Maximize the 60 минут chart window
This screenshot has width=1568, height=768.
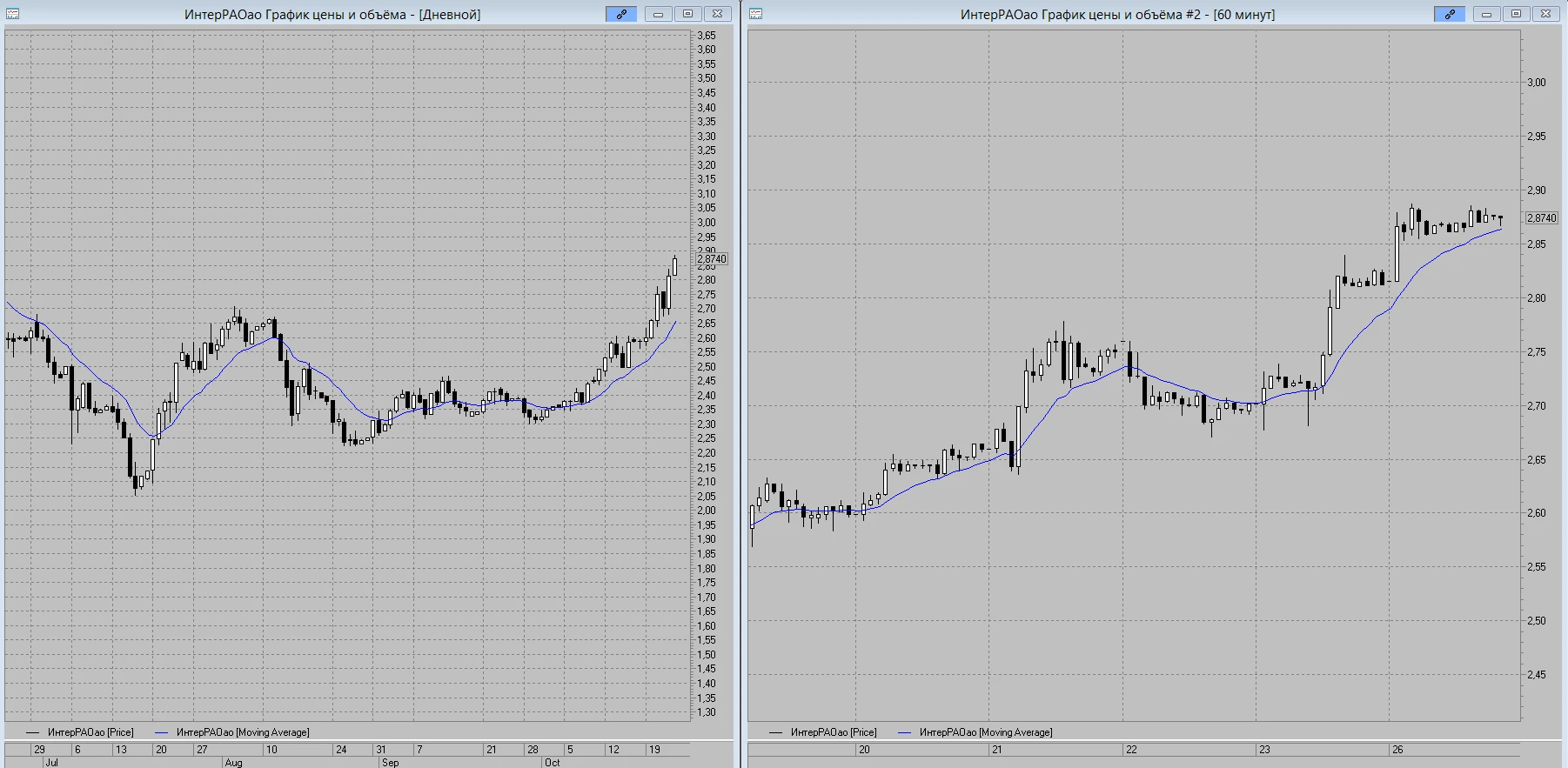1516,14
